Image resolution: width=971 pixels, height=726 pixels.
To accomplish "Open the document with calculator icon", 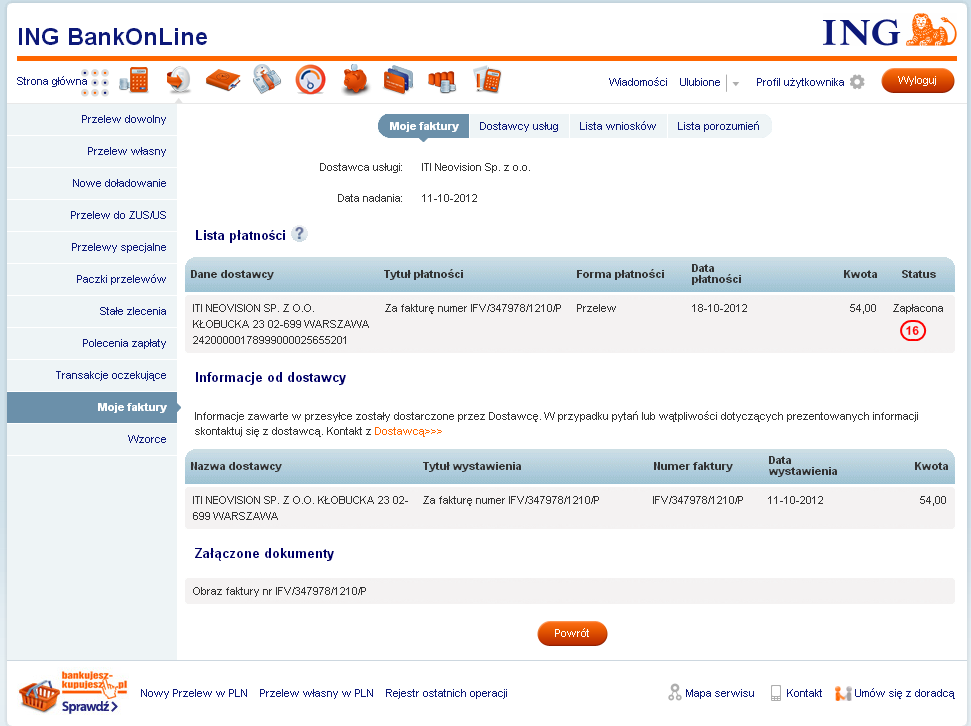I will coord(487,80).
